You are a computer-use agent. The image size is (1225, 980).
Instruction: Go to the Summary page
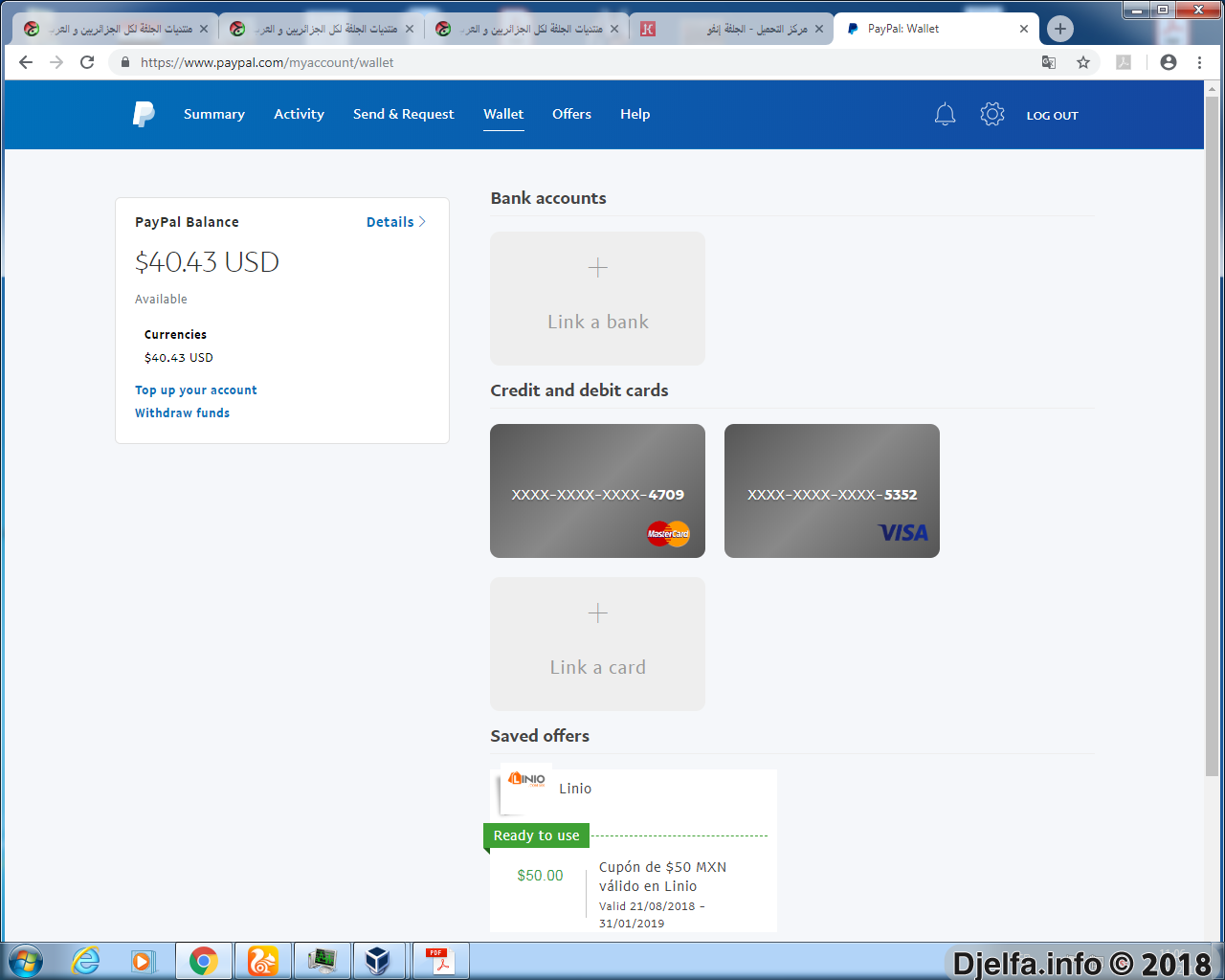click(214, 114)
